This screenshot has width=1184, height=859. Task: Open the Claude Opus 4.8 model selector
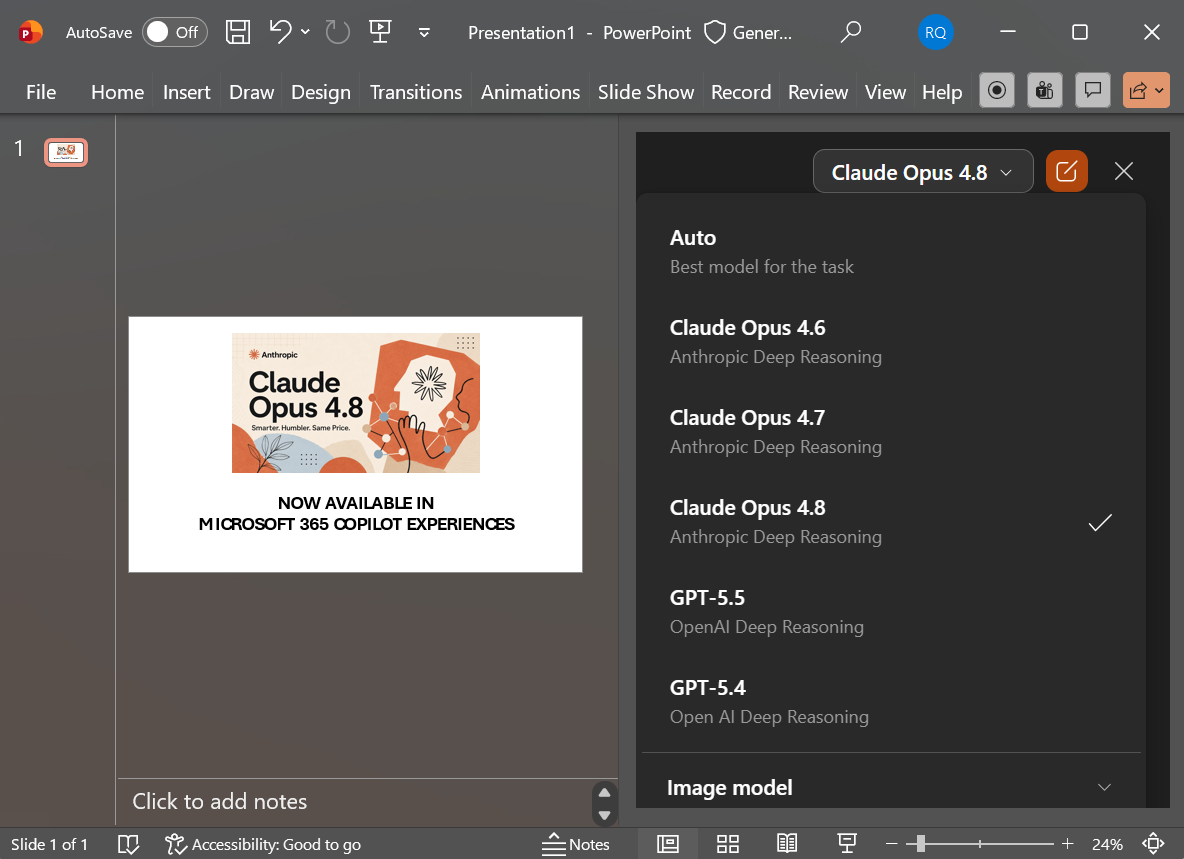923,171
